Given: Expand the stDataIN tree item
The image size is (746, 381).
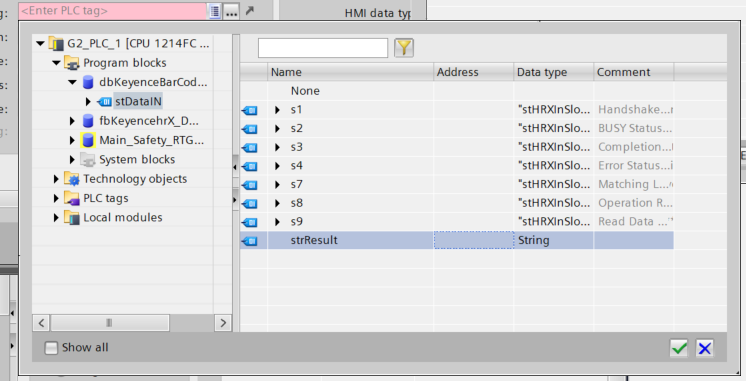Looking at the screenshot, I should coord(88,101).
